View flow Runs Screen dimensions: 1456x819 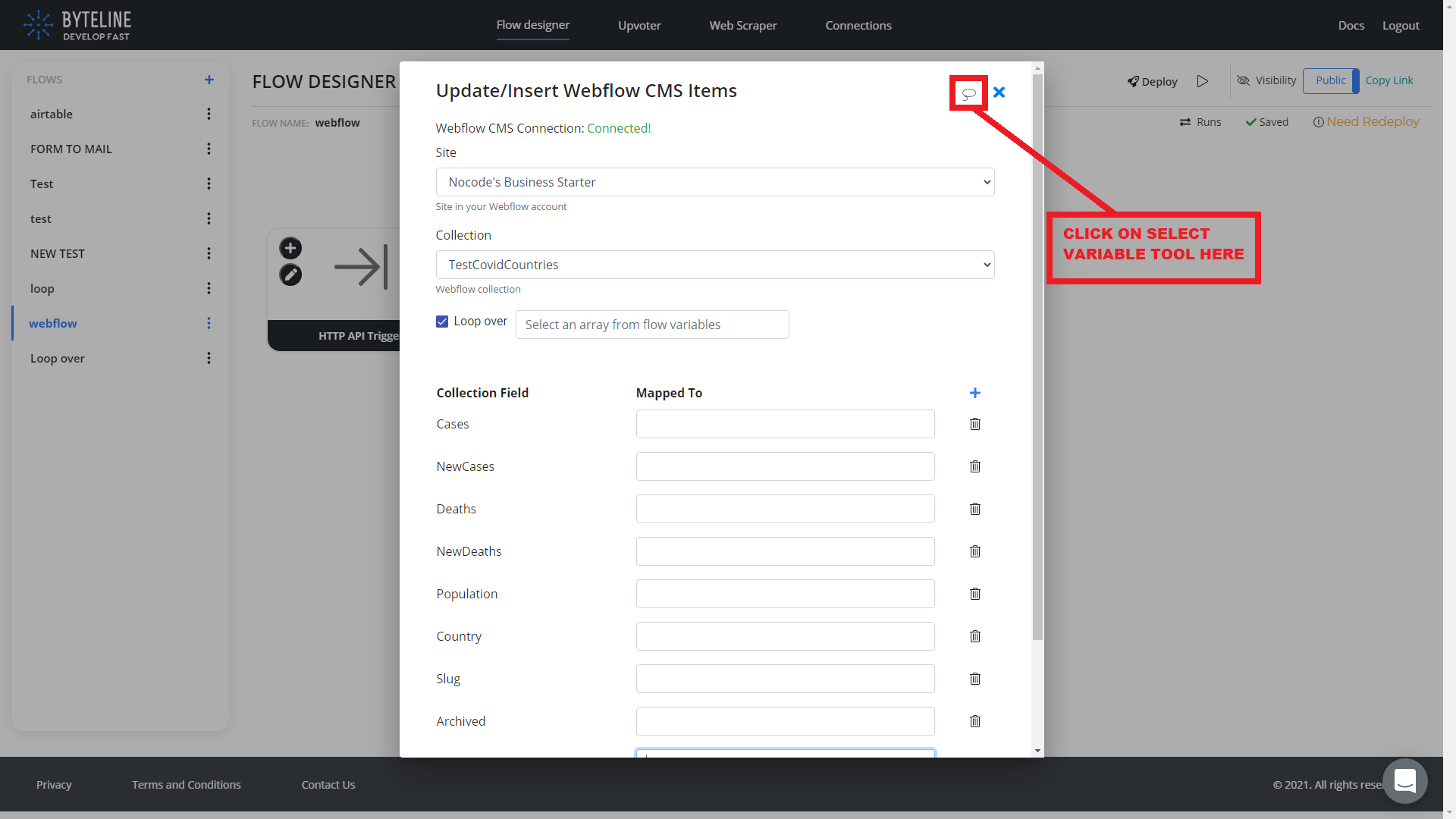click(1200, 122)
